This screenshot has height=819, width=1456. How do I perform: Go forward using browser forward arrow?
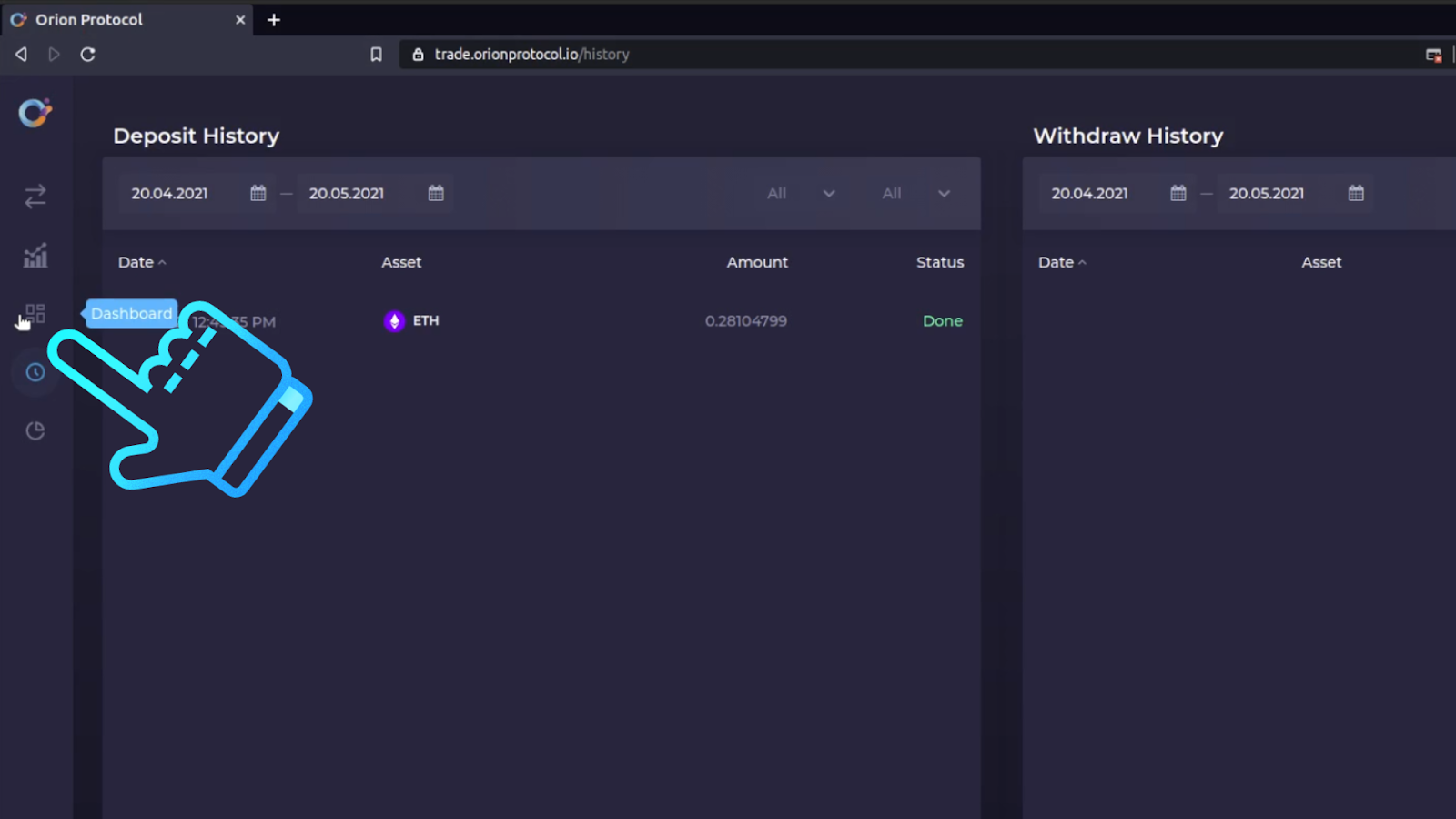[x=55, y=55]
